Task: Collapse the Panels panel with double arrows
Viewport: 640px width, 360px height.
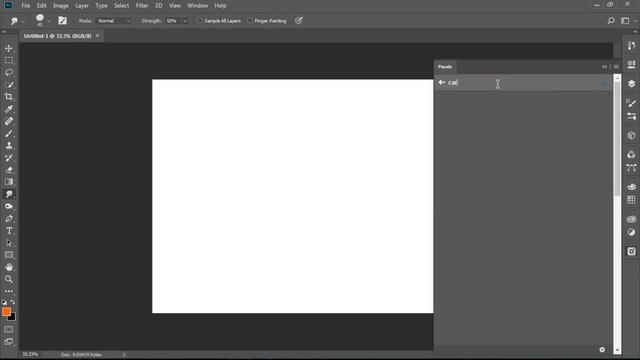Action: click(x=604, y=67)
